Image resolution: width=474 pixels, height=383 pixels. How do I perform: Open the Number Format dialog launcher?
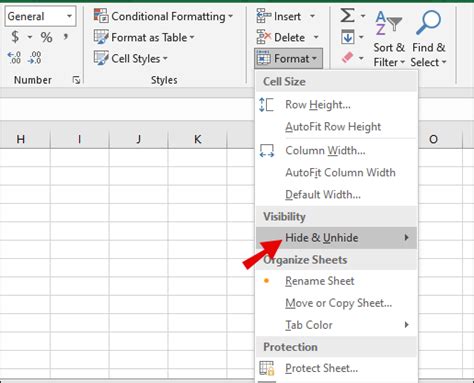coord(76,80)
